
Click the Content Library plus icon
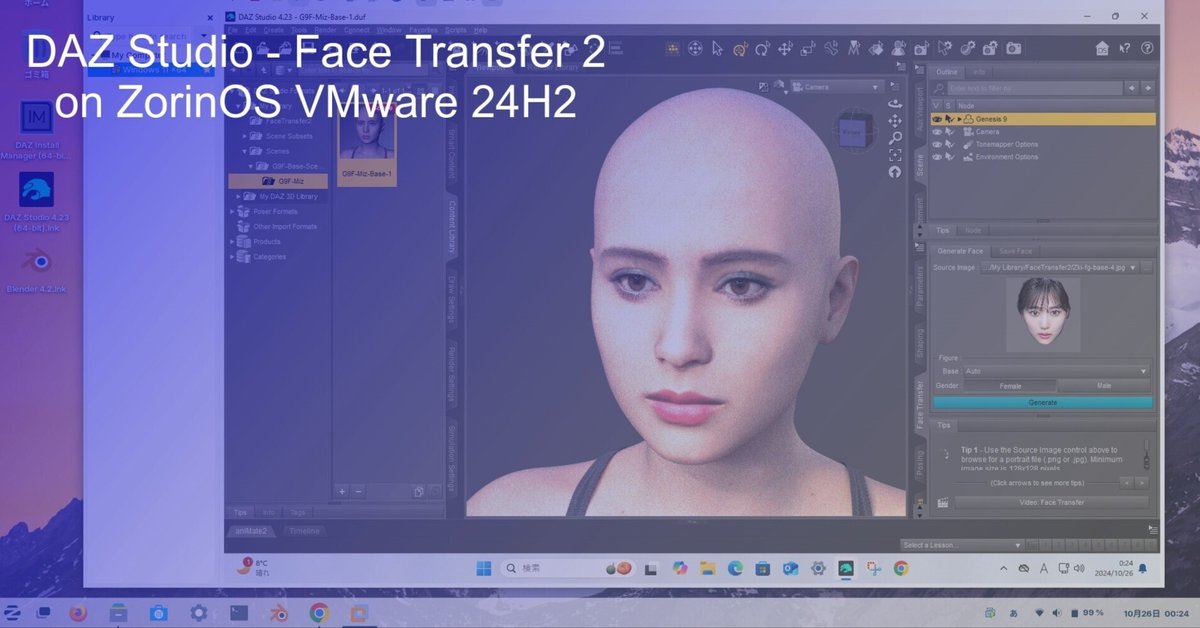tap(342, 492)
